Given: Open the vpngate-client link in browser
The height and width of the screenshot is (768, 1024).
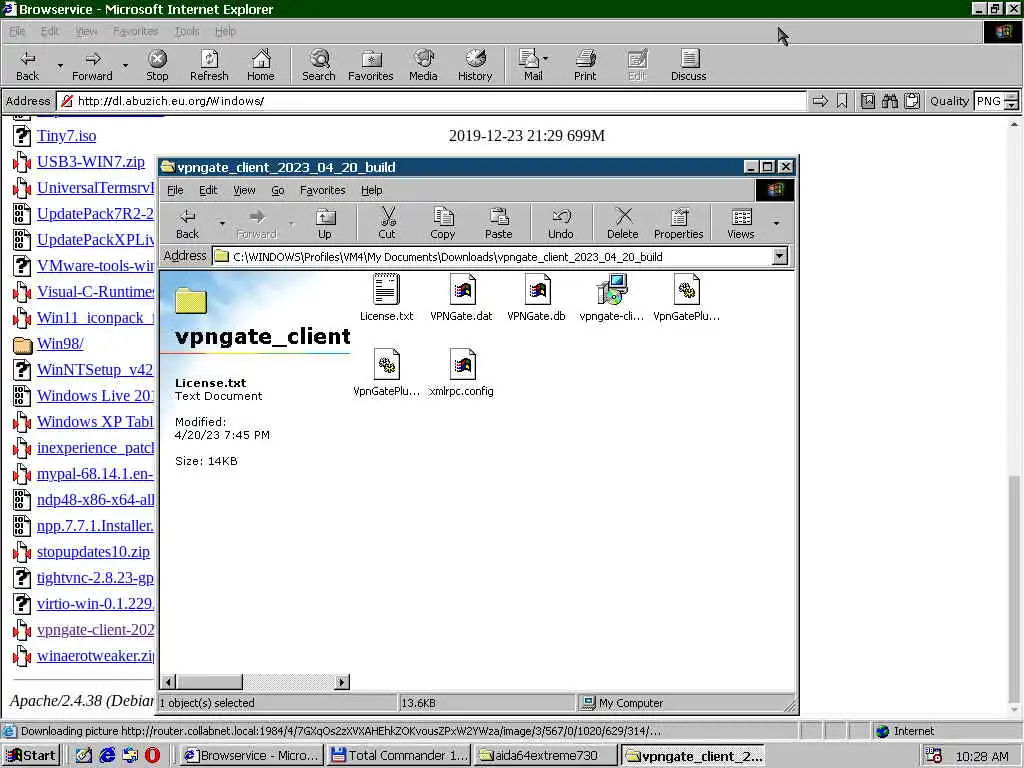Looking at the screenshot, I should click(95, 630).
